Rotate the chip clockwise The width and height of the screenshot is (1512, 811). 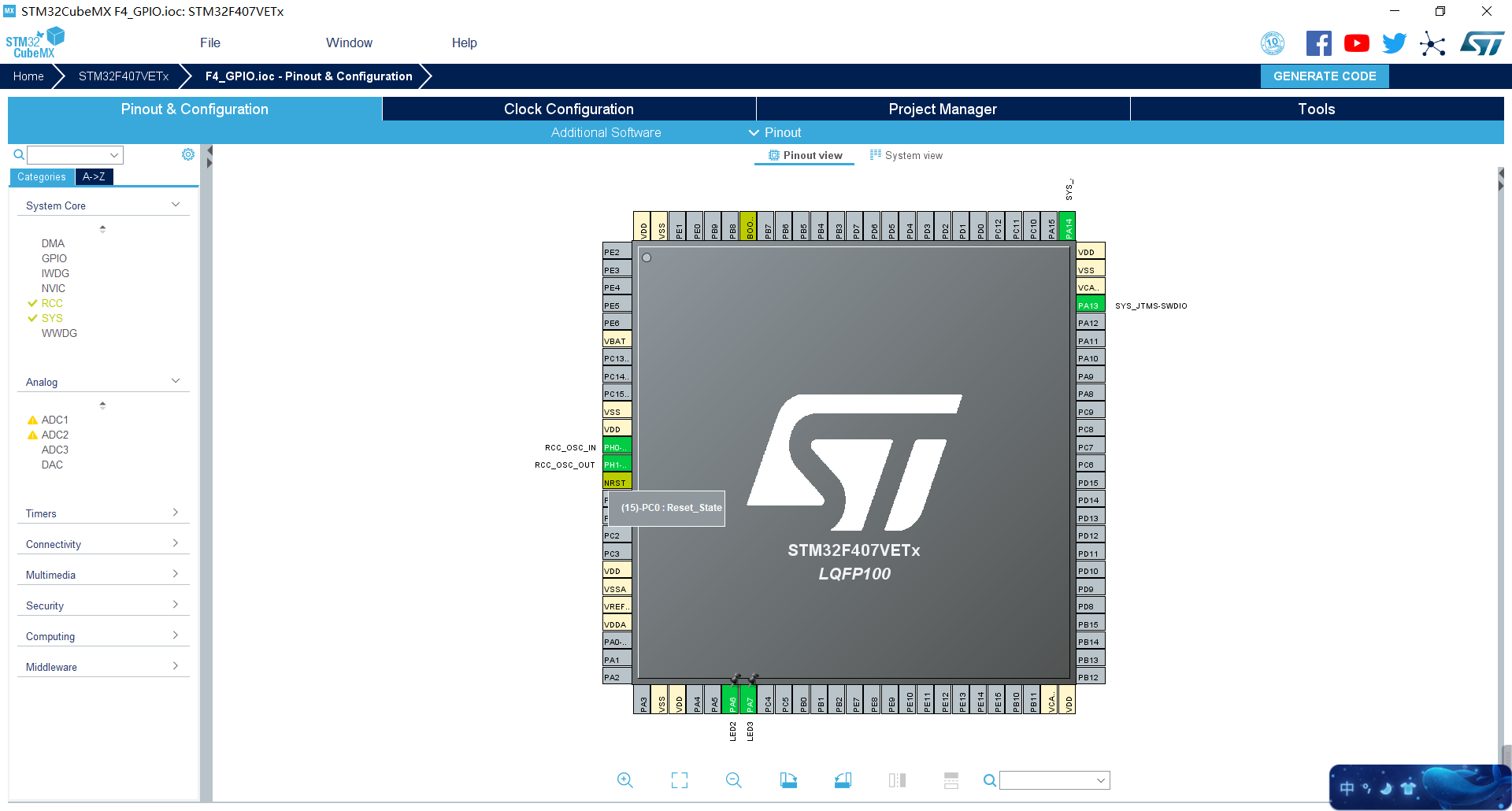[x=788, y=780]
